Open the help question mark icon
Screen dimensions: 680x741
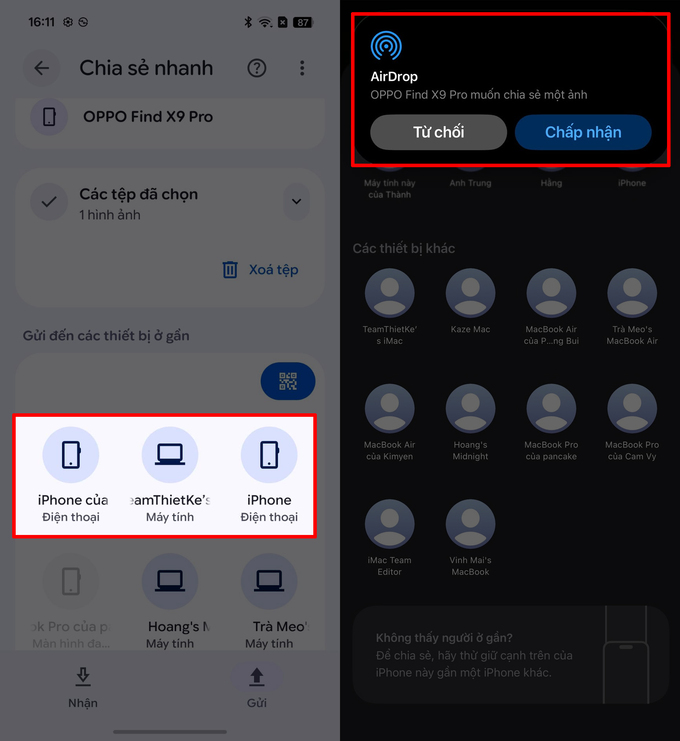(257, 69)
